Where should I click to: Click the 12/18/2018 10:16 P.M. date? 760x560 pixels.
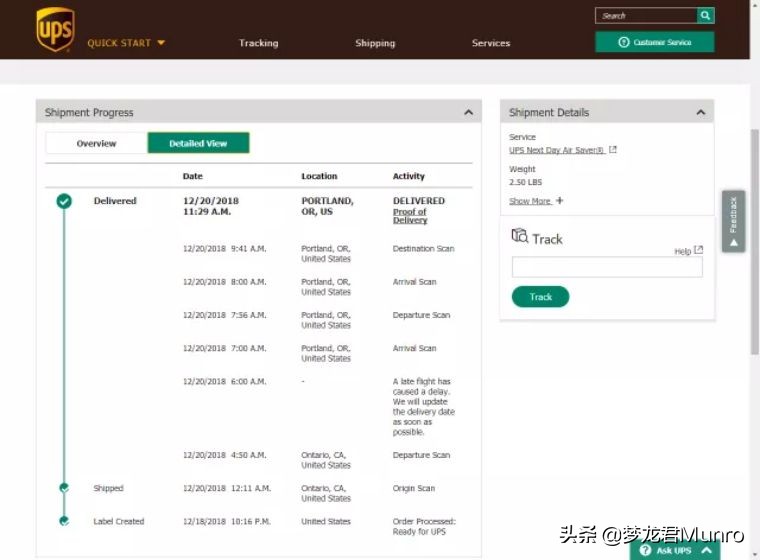226,521
